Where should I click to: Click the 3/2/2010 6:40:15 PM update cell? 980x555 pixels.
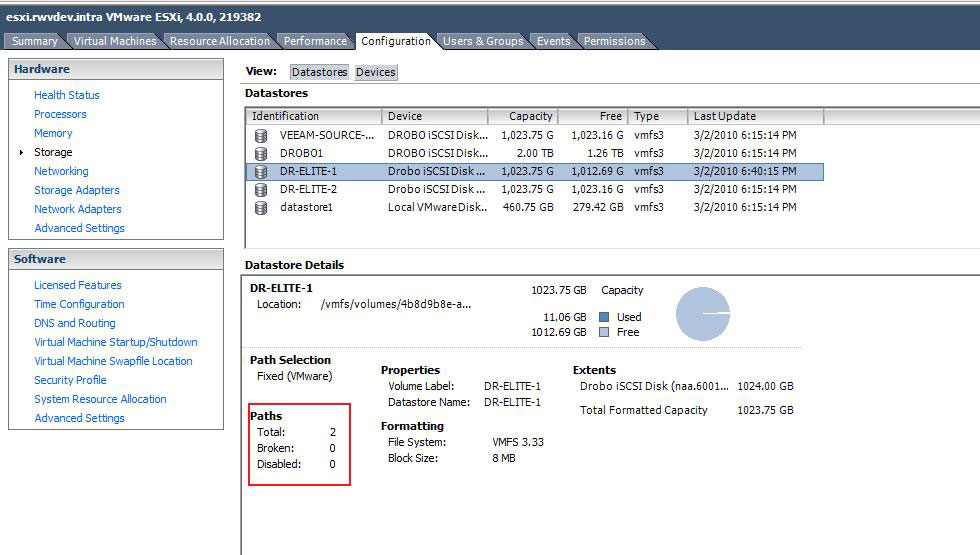click(x=745, y=171)
